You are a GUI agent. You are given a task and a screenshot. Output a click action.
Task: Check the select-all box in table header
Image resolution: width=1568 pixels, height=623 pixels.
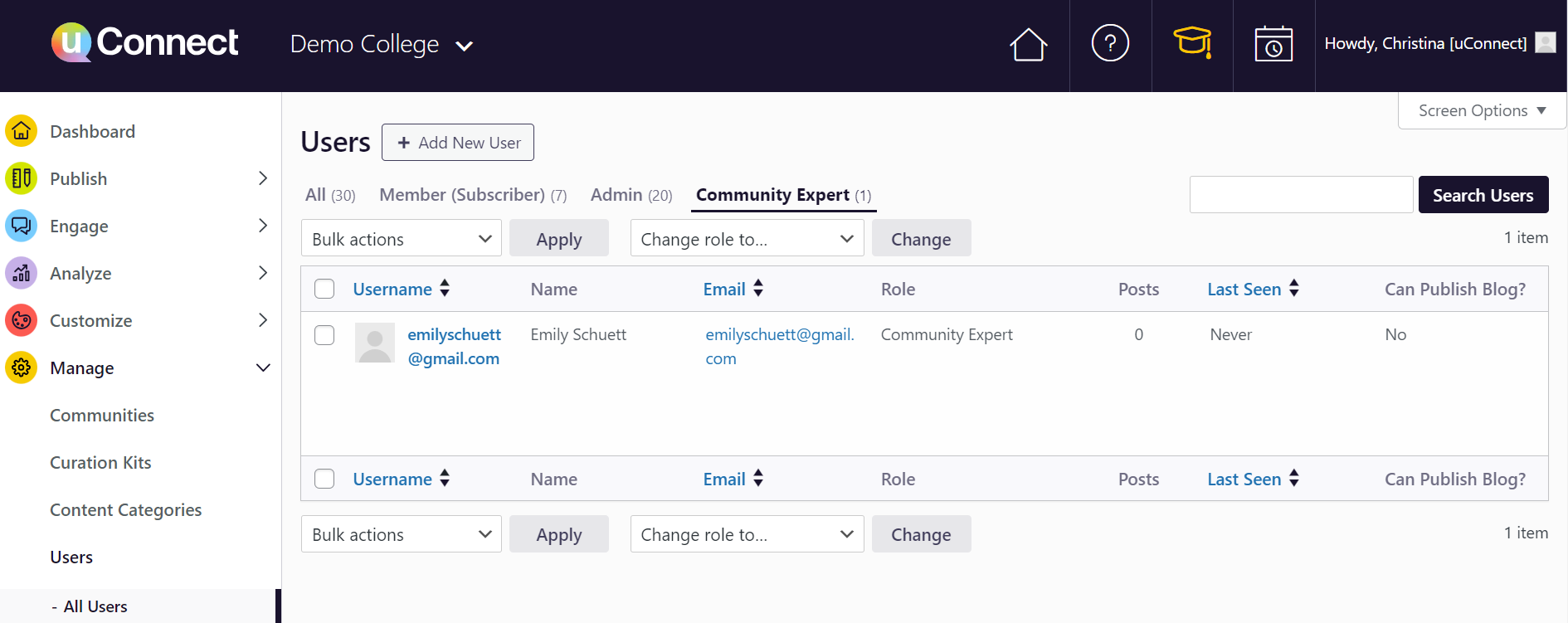click(x=324, y=289)
